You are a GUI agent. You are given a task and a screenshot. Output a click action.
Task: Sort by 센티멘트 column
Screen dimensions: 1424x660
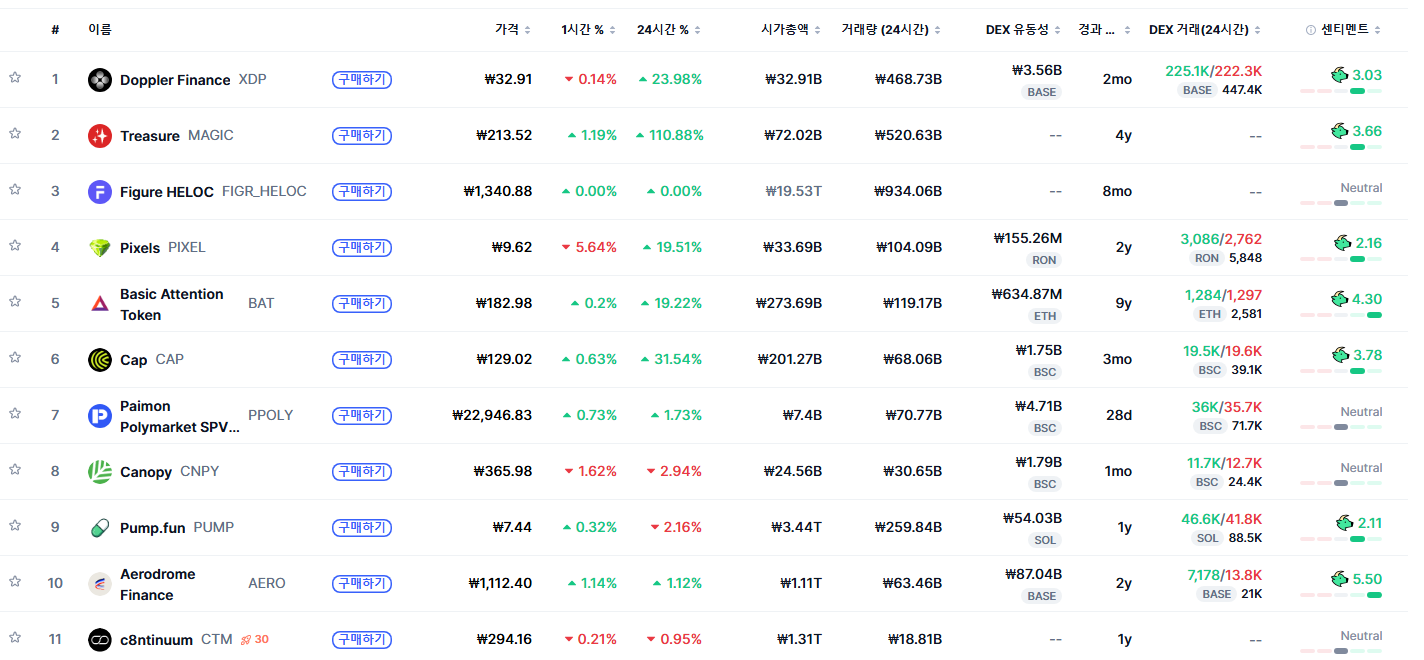tap(1351, 30)
